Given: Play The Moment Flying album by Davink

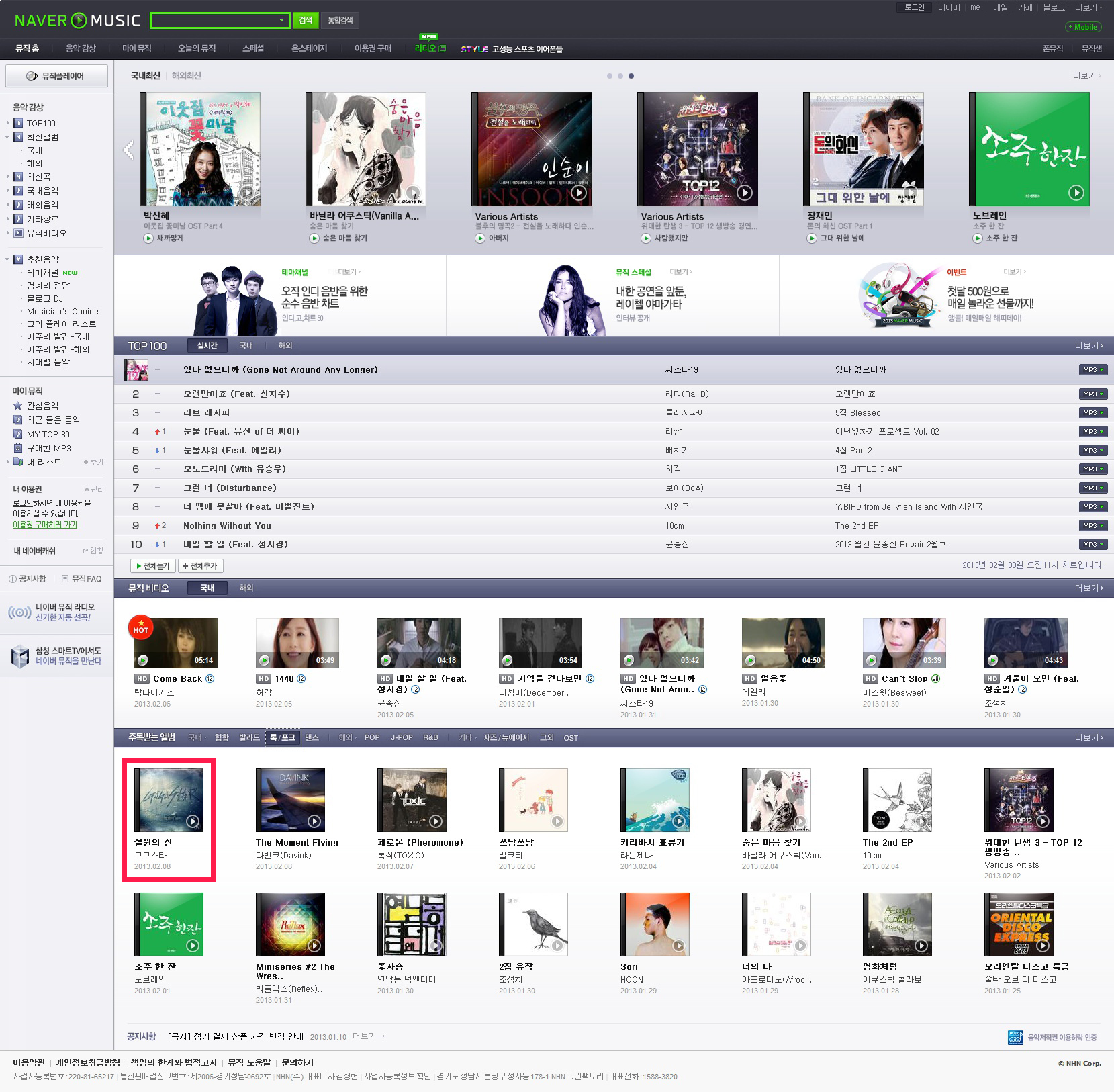Looking at the screenshot, I should tap(314, 821).
